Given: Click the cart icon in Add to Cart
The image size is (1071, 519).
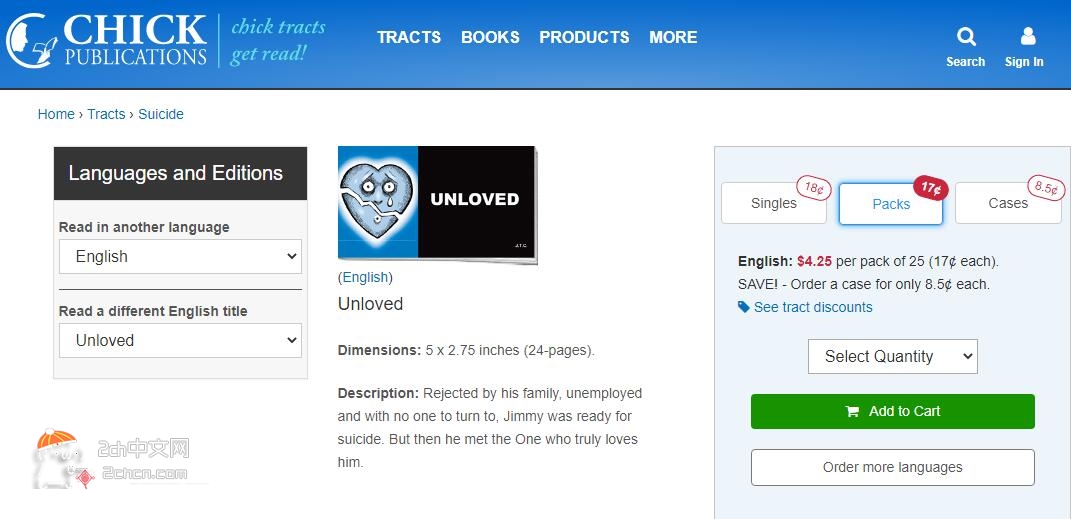Looking at the screenshot, I should [x=852, y=412].
